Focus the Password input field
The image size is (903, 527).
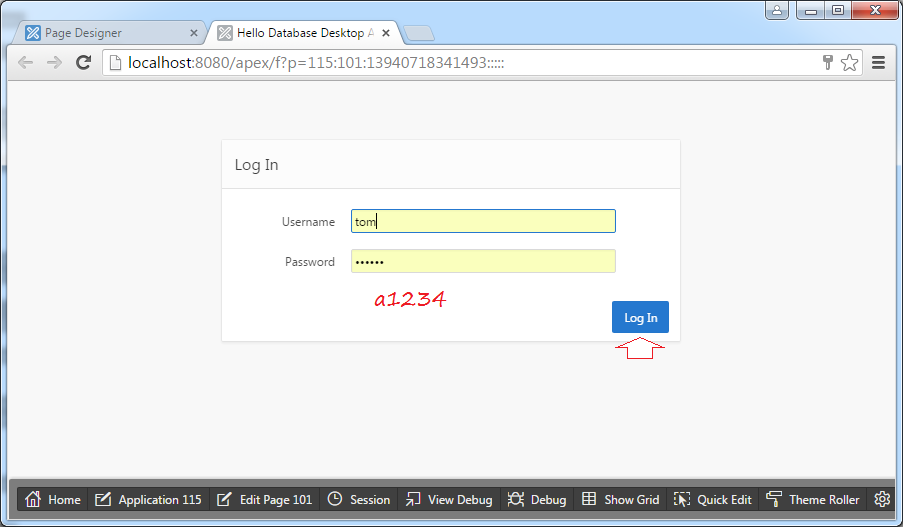483,261
